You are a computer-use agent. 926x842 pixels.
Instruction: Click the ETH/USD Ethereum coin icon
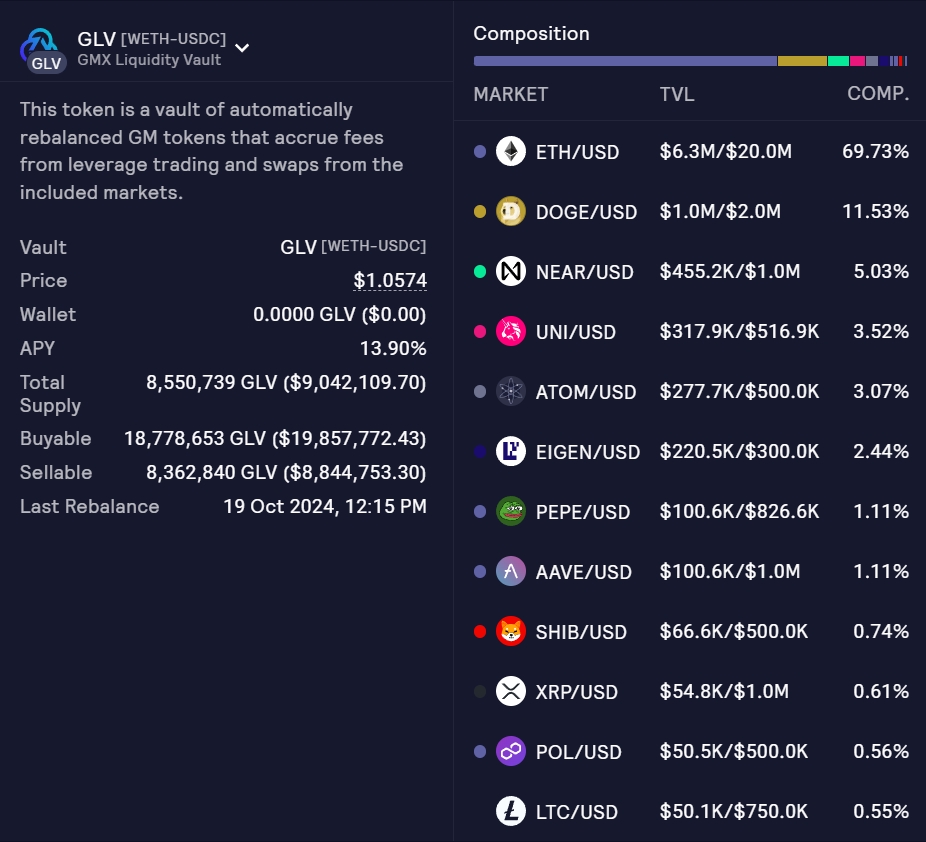tap(511, 152)
